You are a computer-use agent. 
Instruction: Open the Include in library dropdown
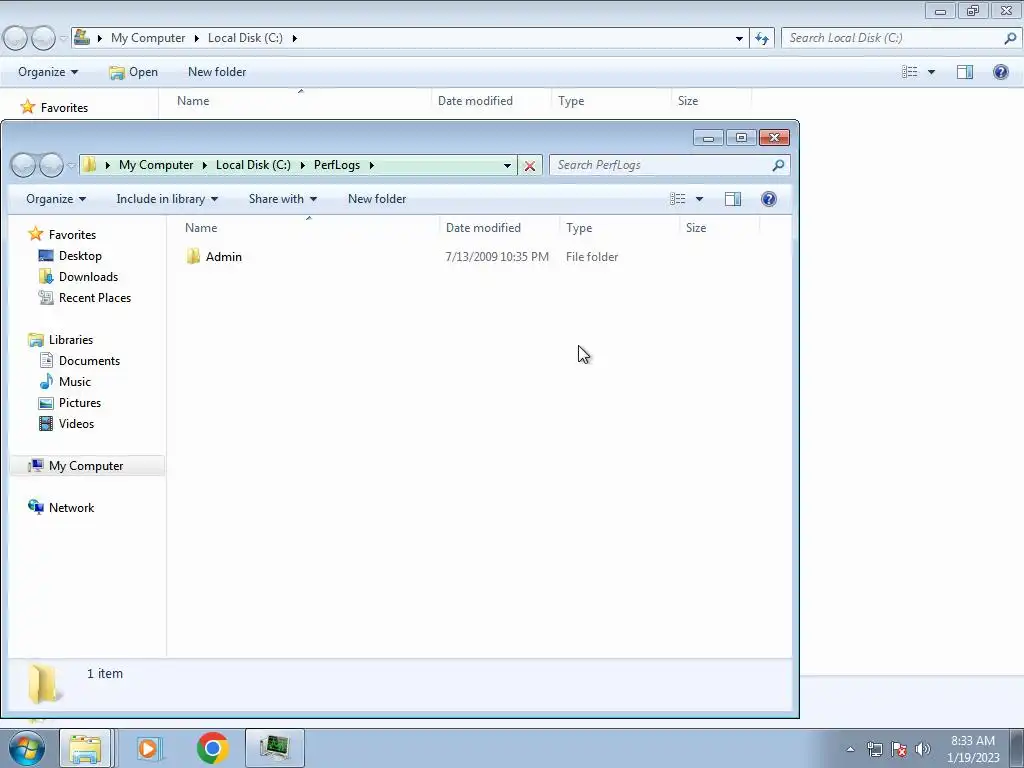point(167,199)
